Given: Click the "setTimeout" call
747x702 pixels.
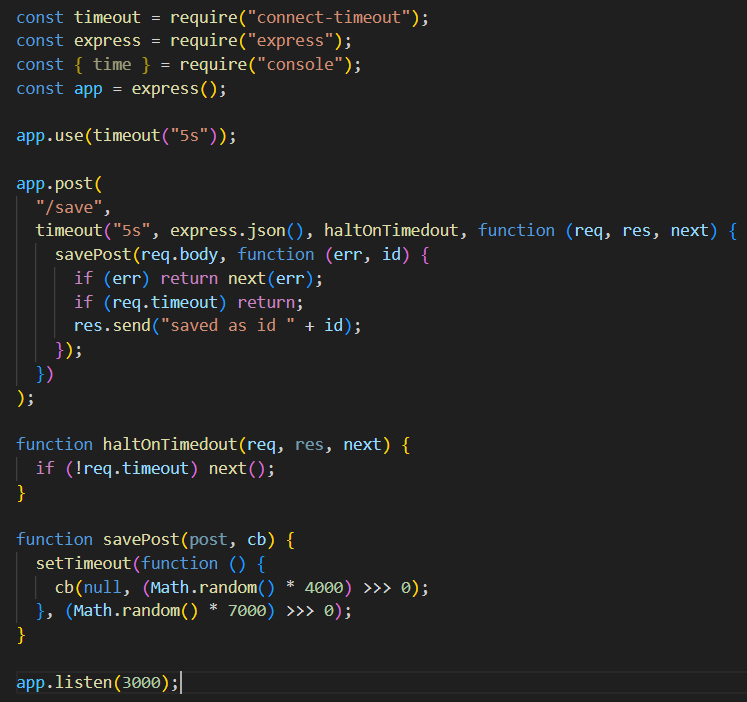Looking at the screenshot, I should point(83,564).
